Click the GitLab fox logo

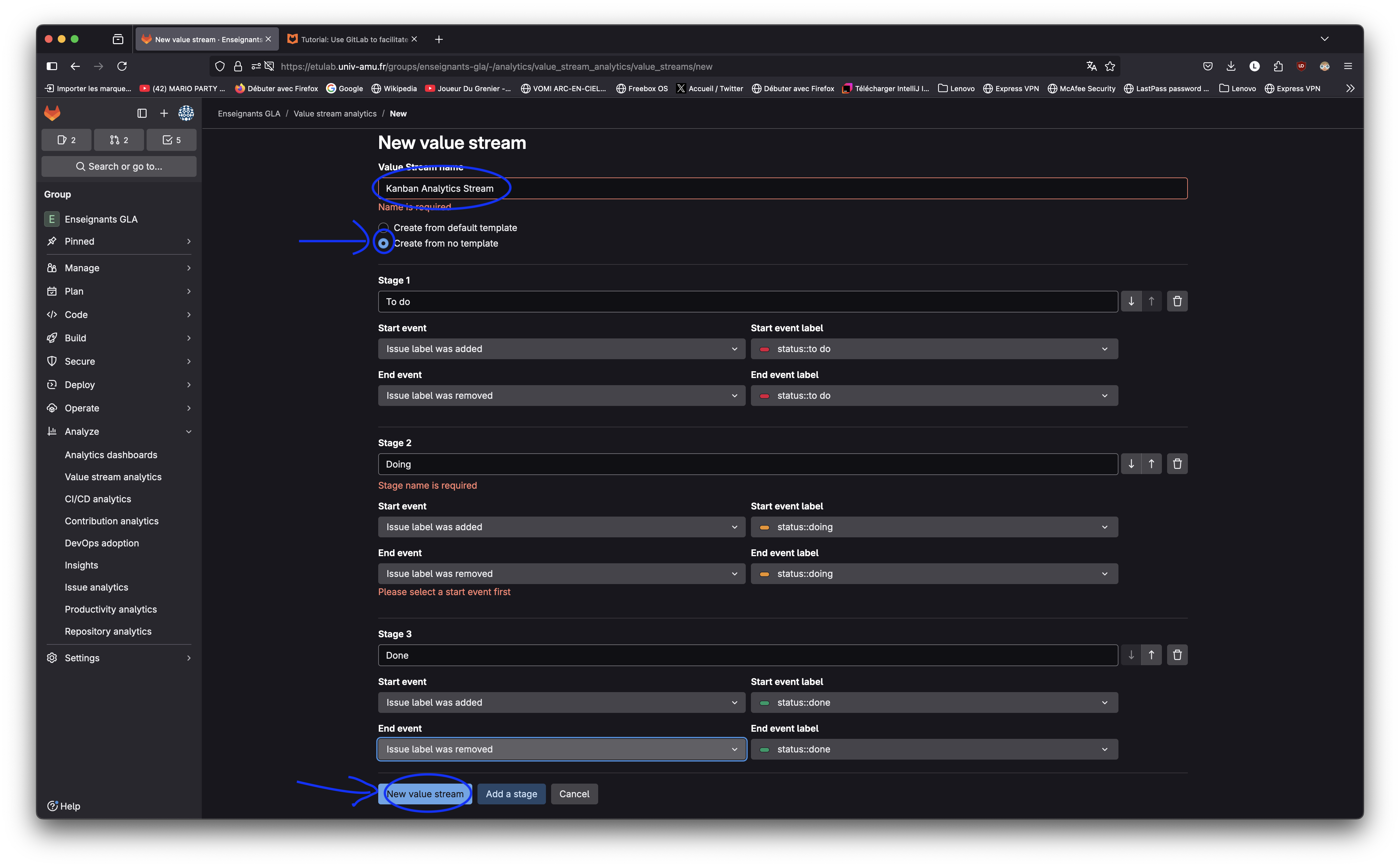pyautogui.click(x=52, y=113)
